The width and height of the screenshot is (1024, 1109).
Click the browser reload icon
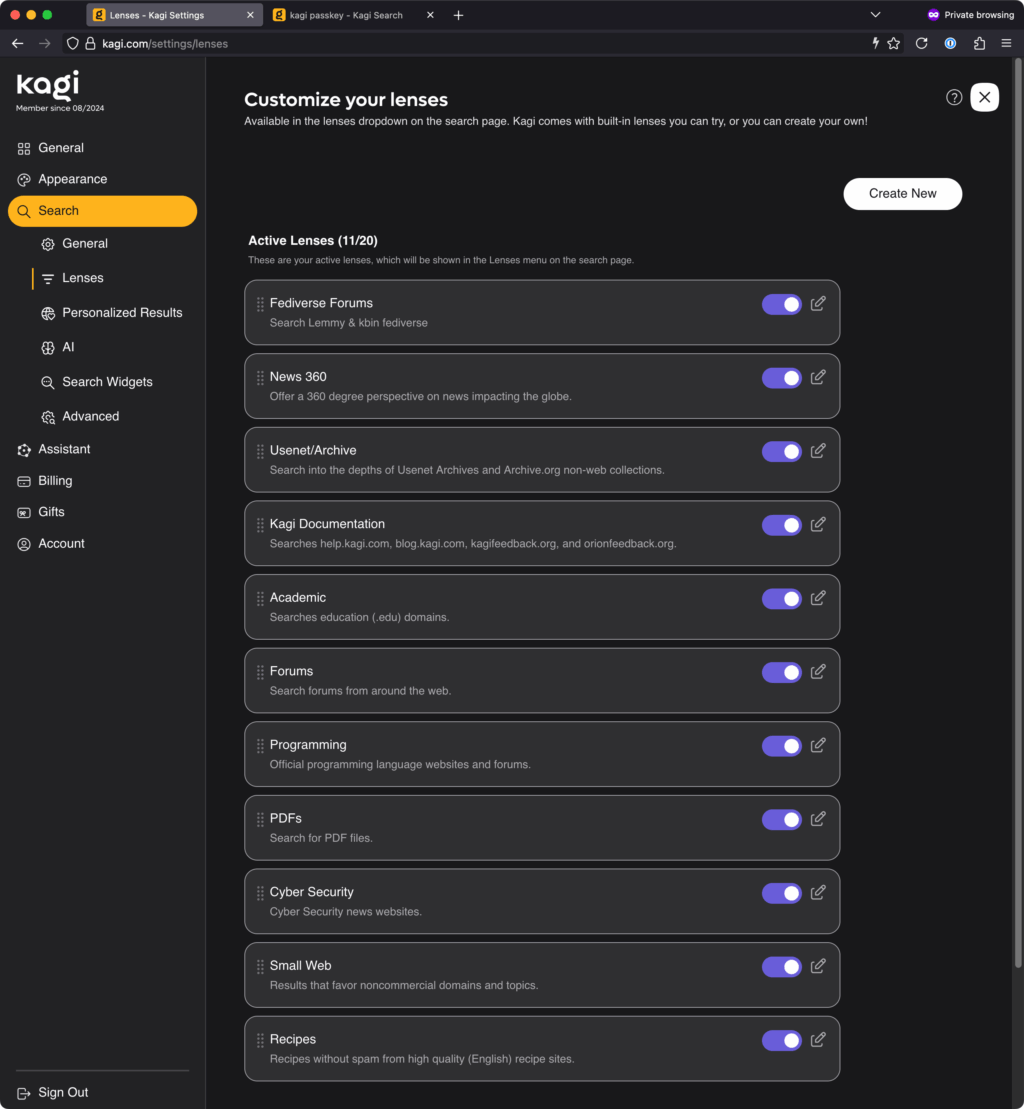coord(921,44)
